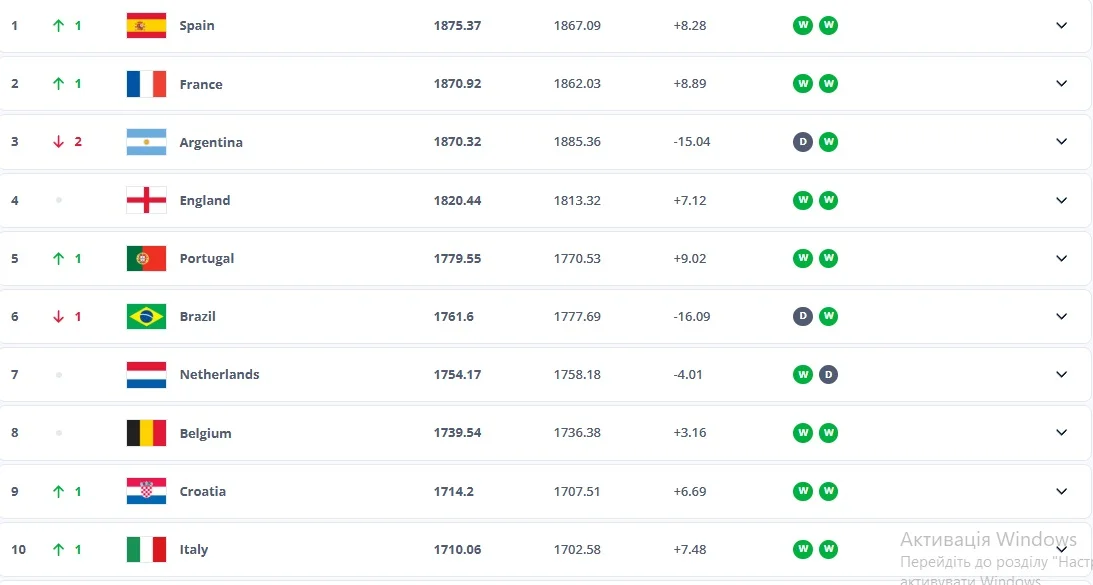
Task: Click the Brazil flag icon
Action: [x=146, y=316]
